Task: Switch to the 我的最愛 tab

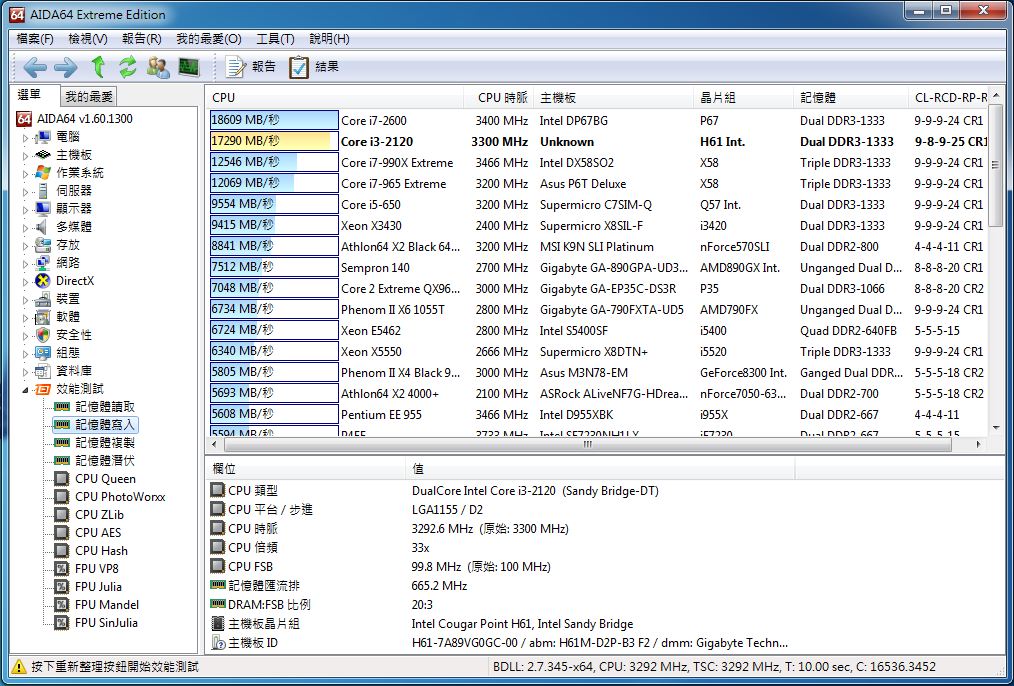Action: tap(89, 97)
